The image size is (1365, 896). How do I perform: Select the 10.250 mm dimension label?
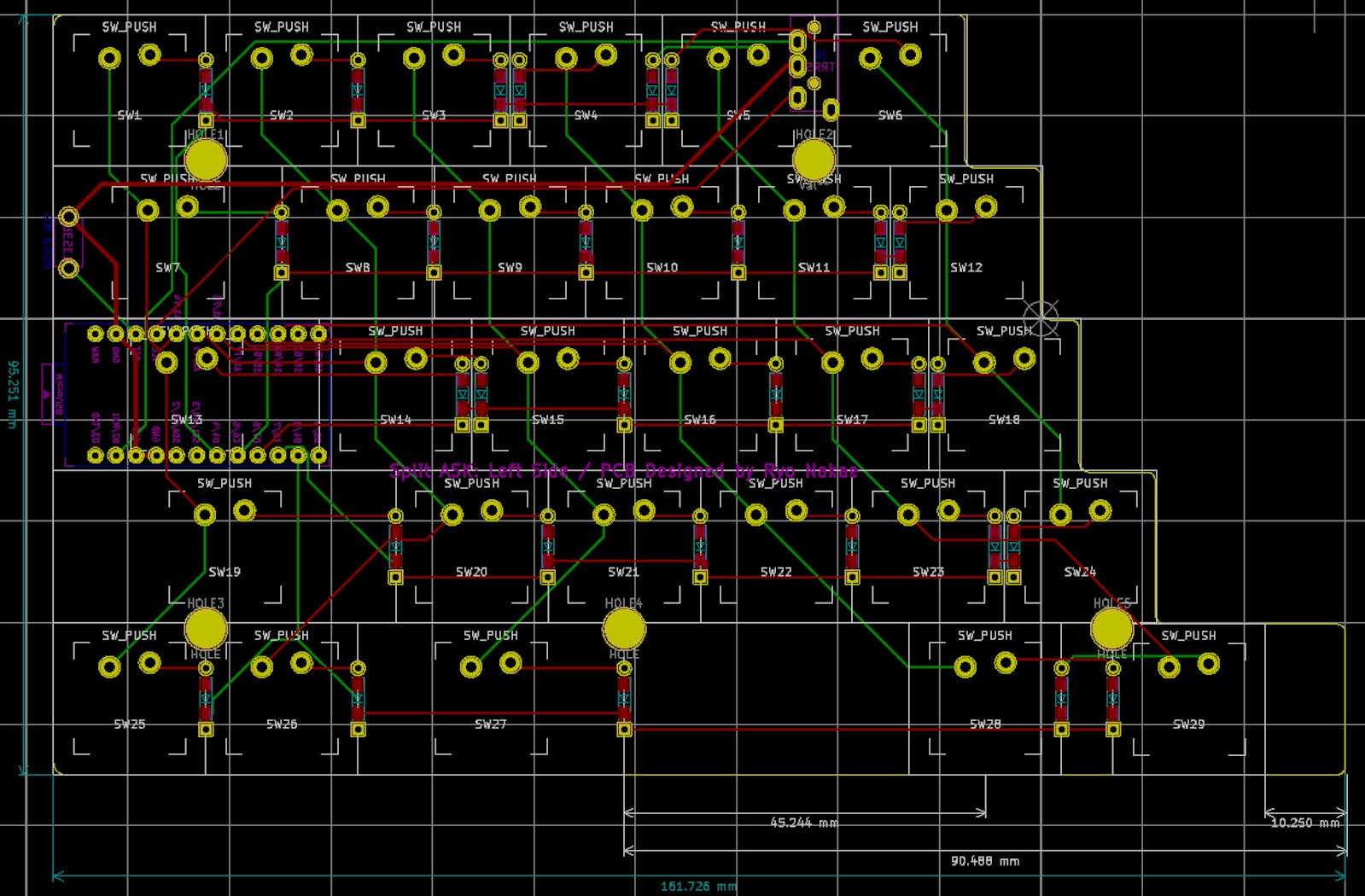tap(1305, 823)
